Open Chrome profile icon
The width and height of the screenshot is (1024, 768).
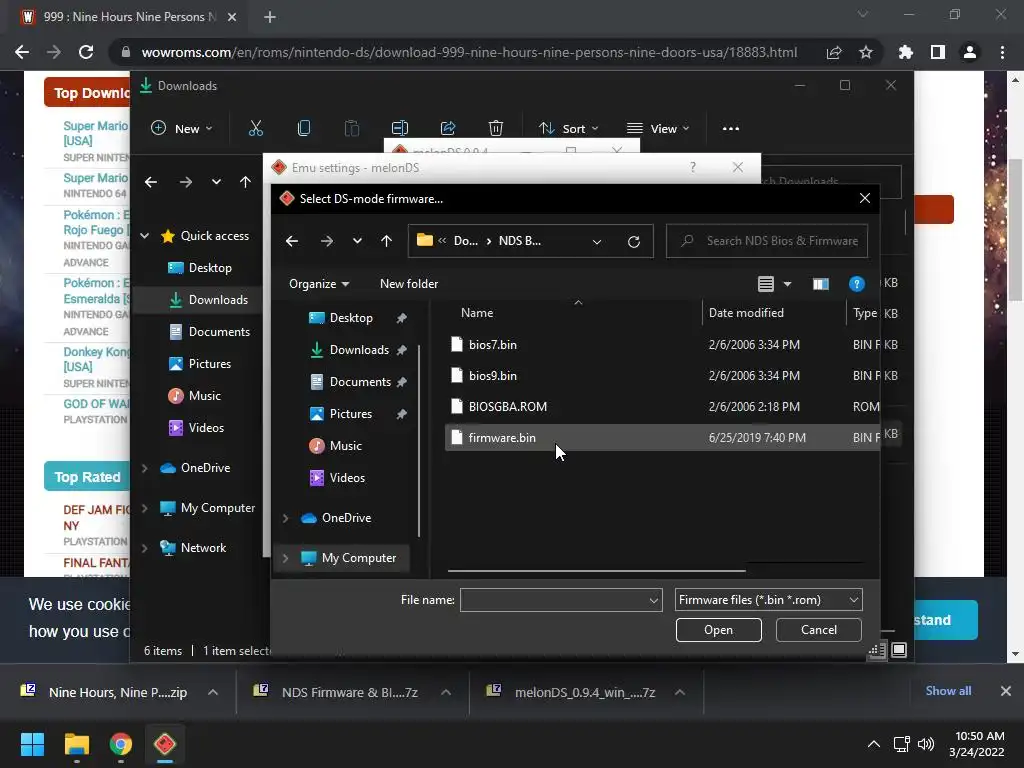pos(970,52)
